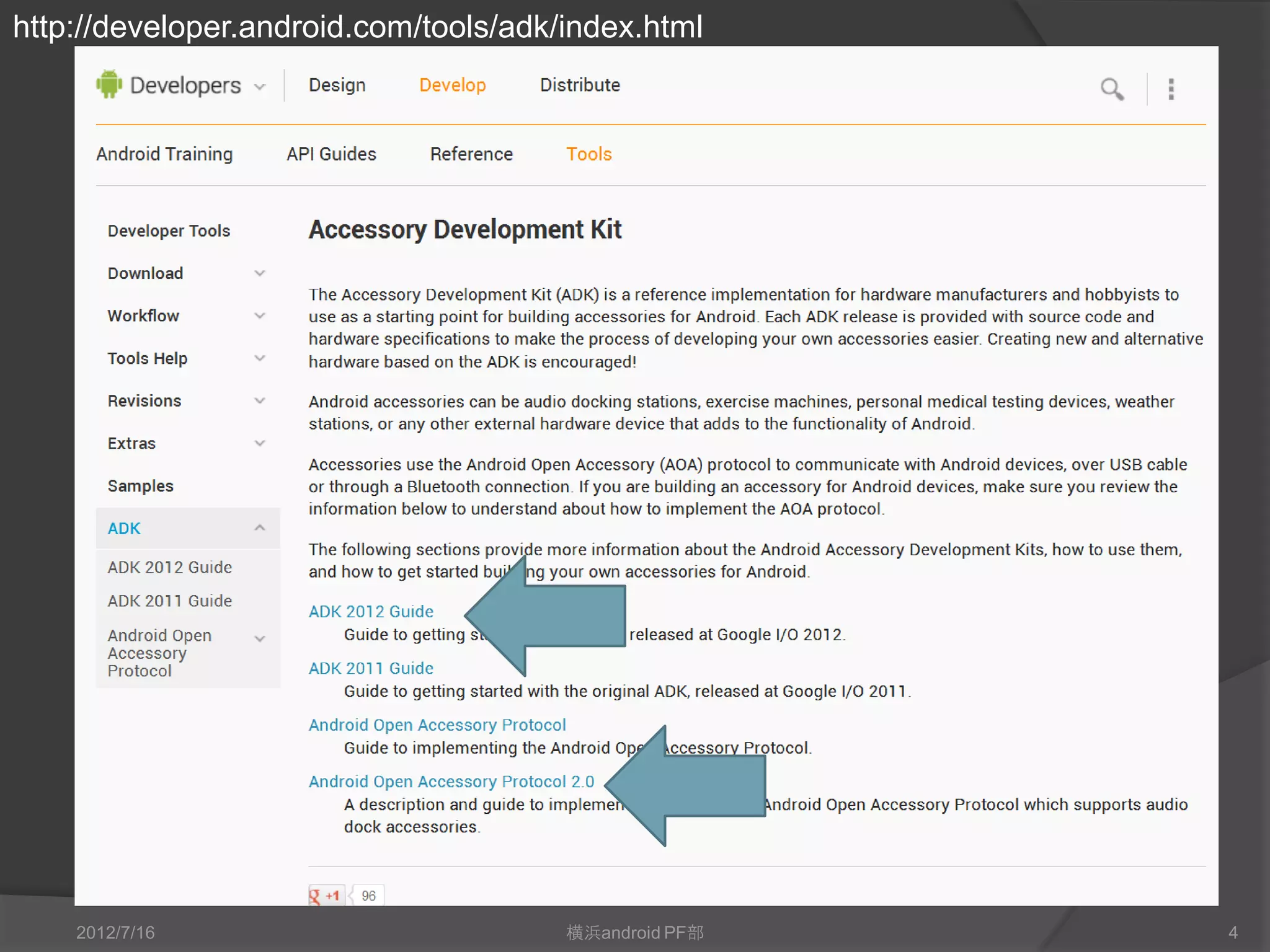
Task: Go to API Guides section
Action: coord(331,154)
